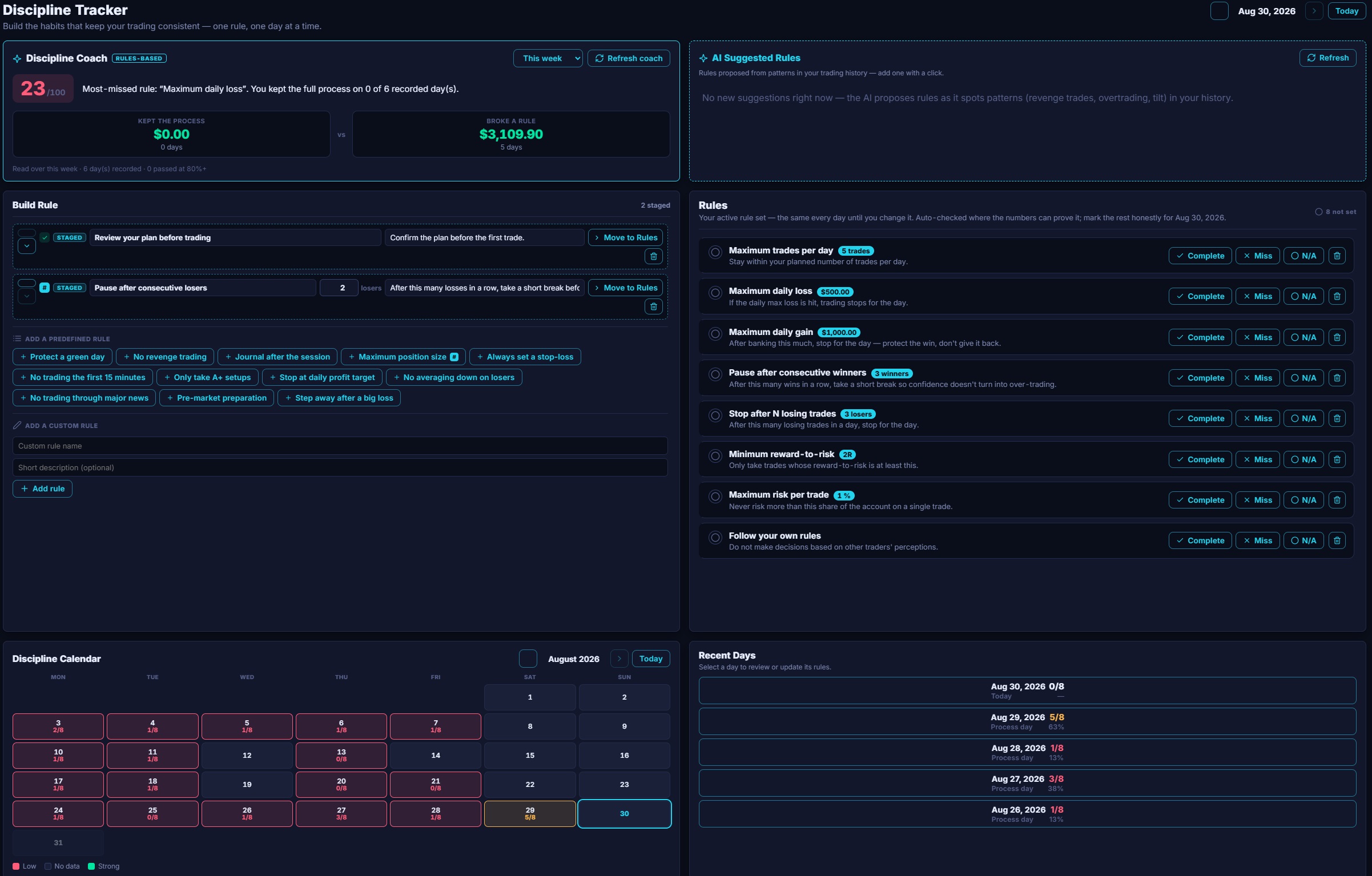Add predefined rule Journal after the session
Viewport: 1372px width, 876px height.
277,357
